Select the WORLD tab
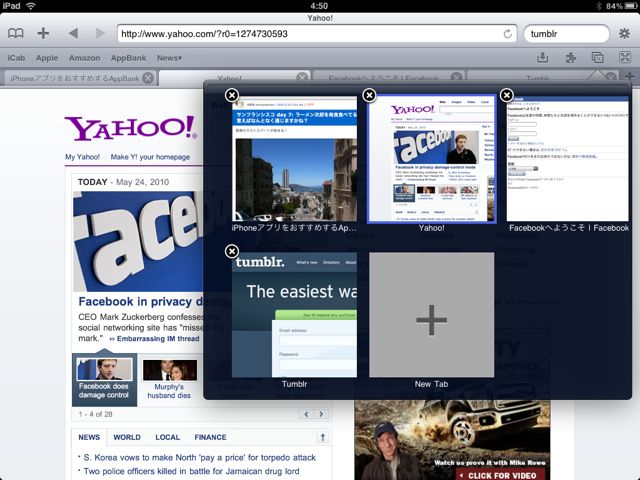 click(127, 437)
